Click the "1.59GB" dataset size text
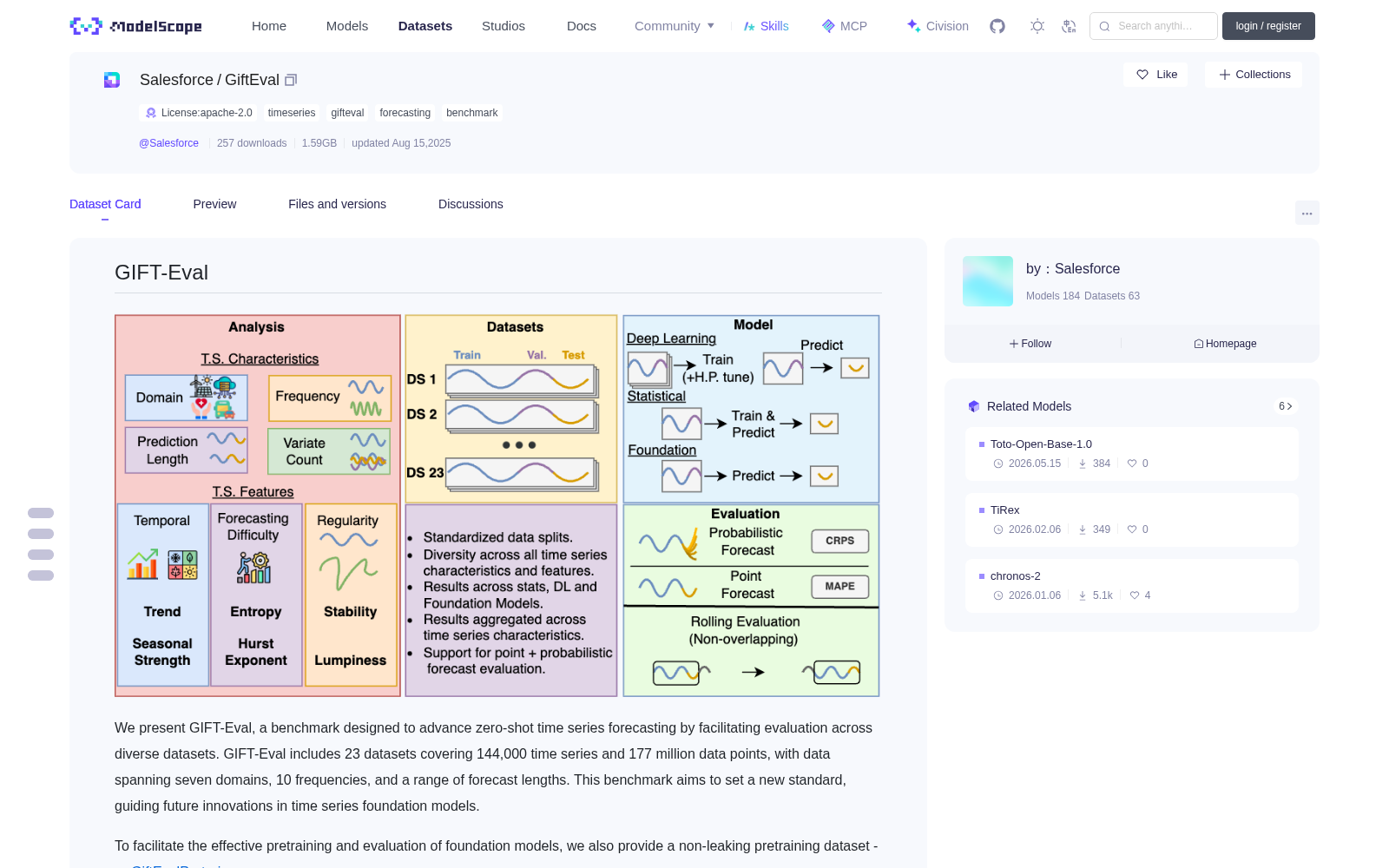 click(x=319, y=143)
